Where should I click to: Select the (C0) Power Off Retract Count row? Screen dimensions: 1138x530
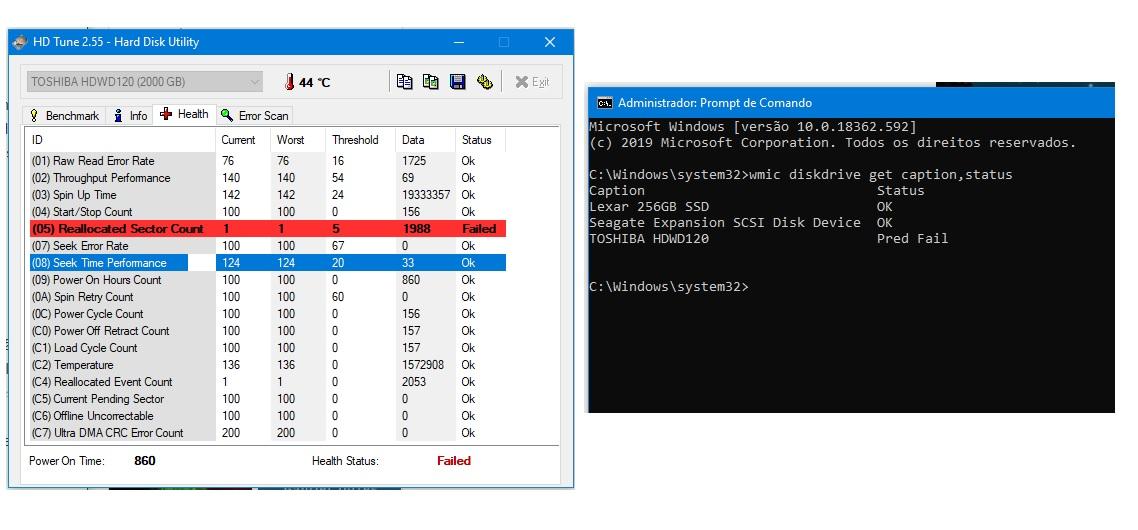pos(268,331)
